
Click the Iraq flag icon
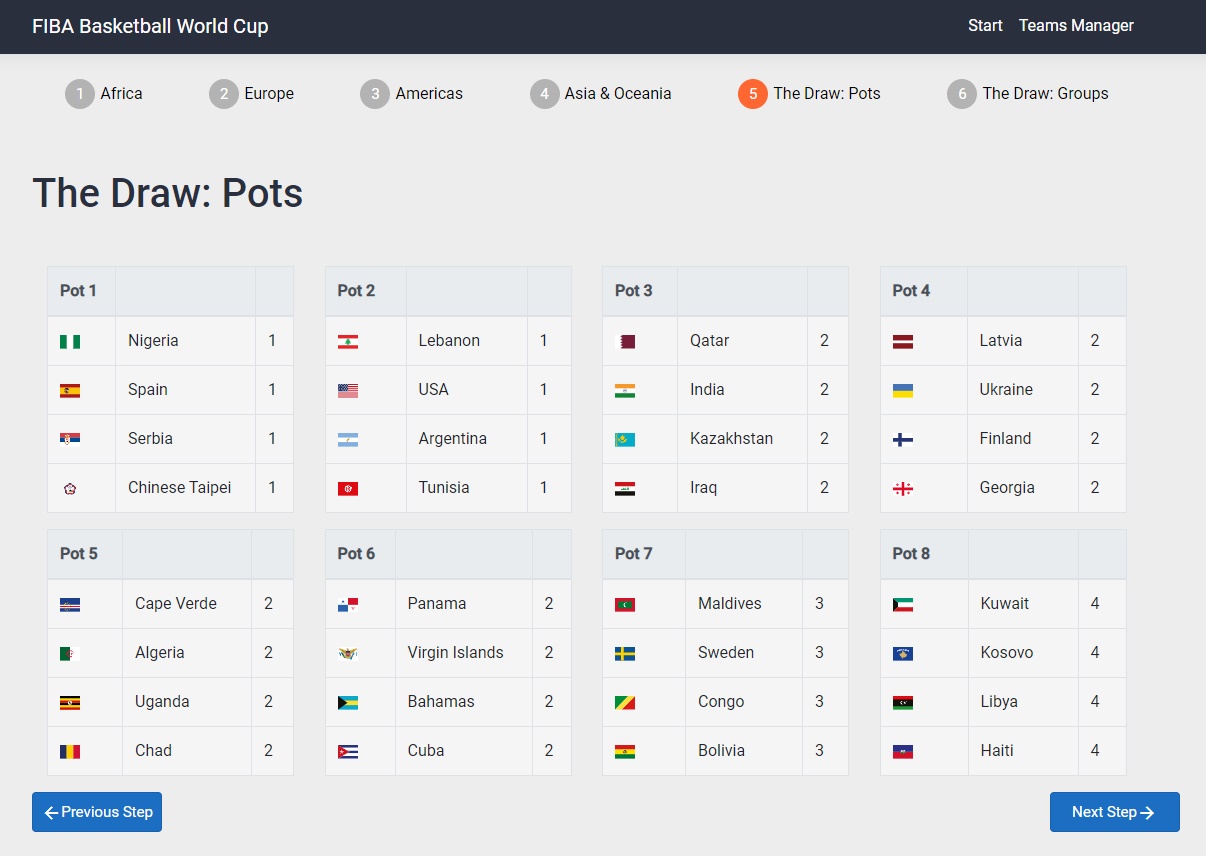[x=625, y=488]
